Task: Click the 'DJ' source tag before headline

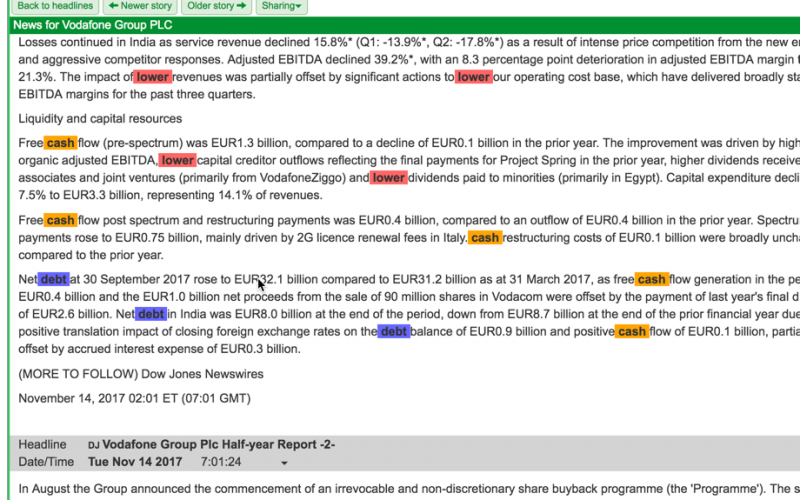Action: point(93,445)
